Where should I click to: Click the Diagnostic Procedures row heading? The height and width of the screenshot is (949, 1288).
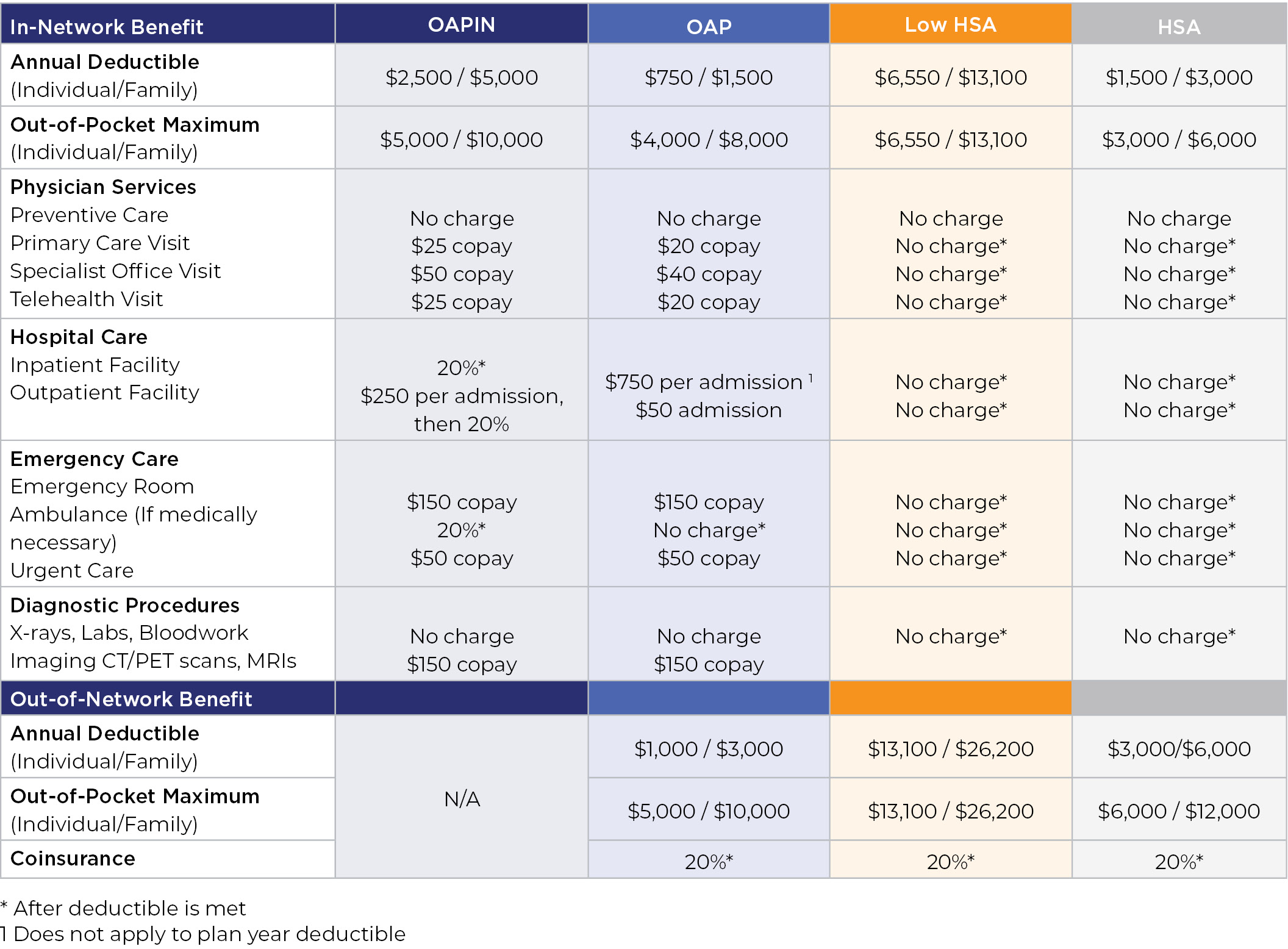(125, 605)
